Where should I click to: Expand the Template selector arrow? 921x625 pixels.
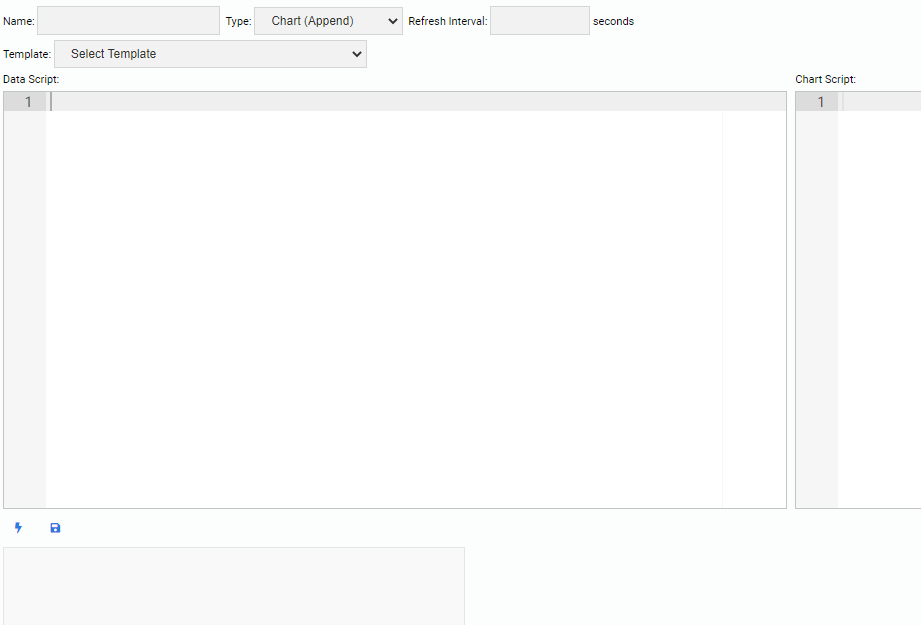(x=357, y=54)
